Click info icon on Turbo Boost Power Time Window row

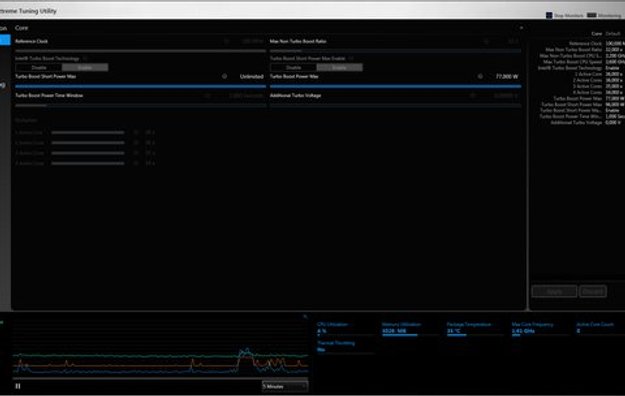pyautogui.click(x=207, y=96)
